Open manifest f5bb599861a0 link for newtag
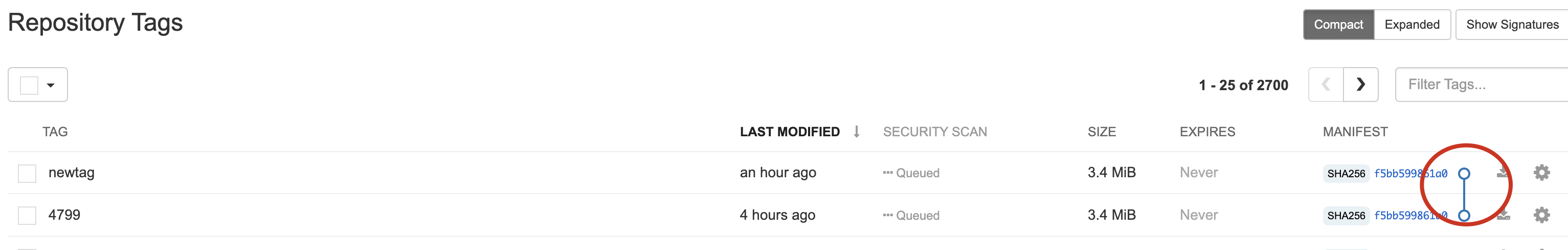Image resolution: width=1568 pixels, height=250 pixels. tap(1410, 174)
